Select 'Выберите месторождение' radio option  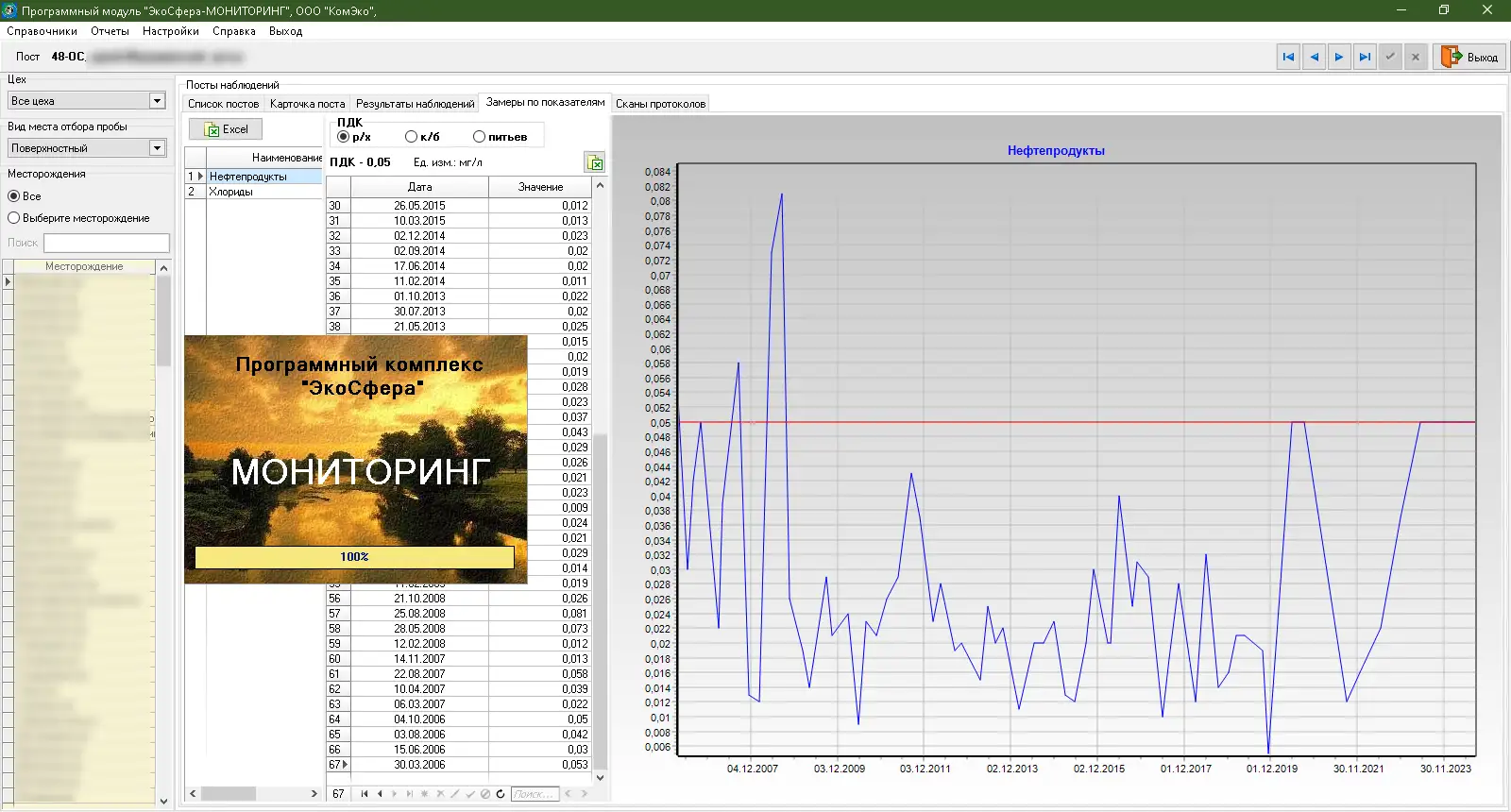pos(14,218)
